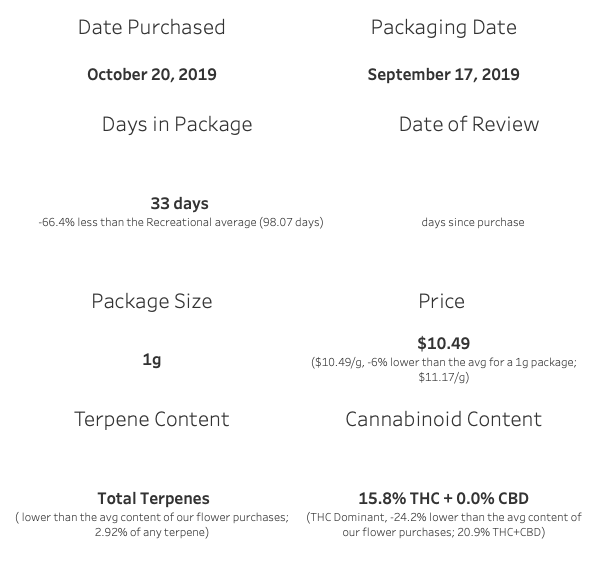
Task: Click the days since purchase label
Action: 473,222
